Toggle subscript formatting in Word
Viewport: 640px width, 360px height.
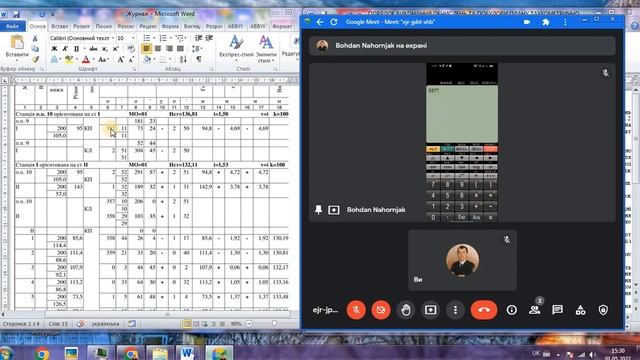pos(105,49)
